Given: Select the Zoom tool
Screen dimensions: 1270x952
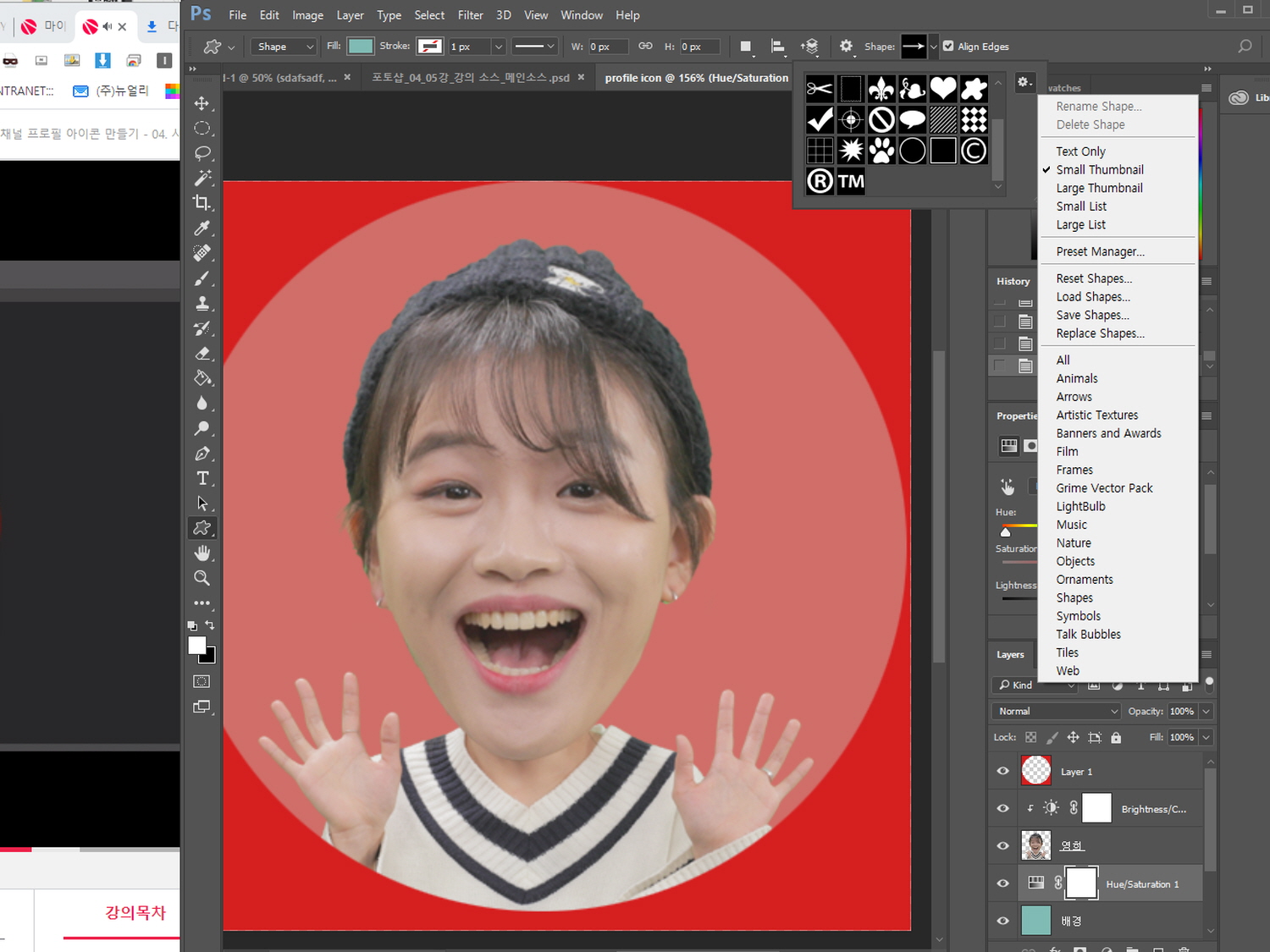Looking at the screenshot, I should [202, 578].
